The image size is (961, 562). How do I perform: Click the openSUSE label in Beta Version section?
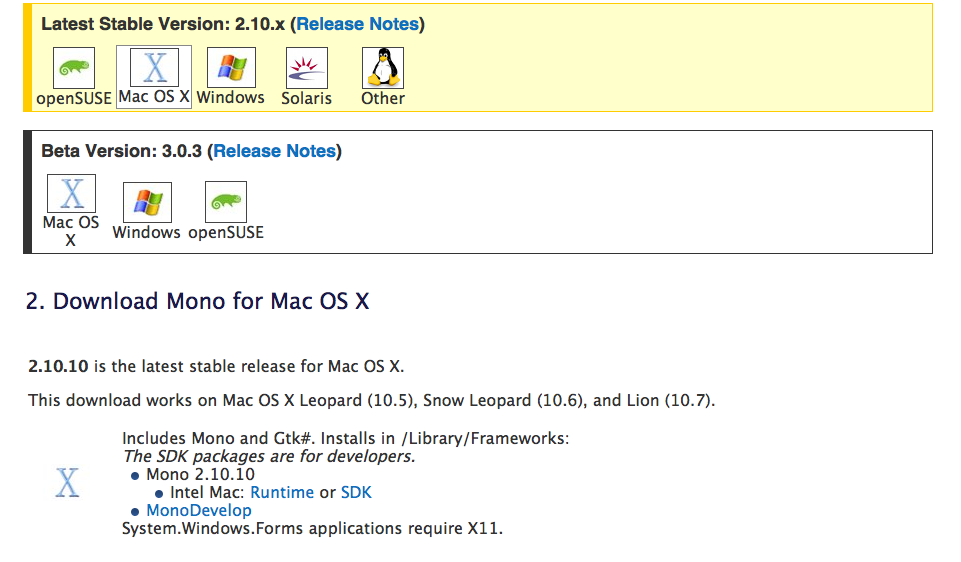(x=226, y=232)
